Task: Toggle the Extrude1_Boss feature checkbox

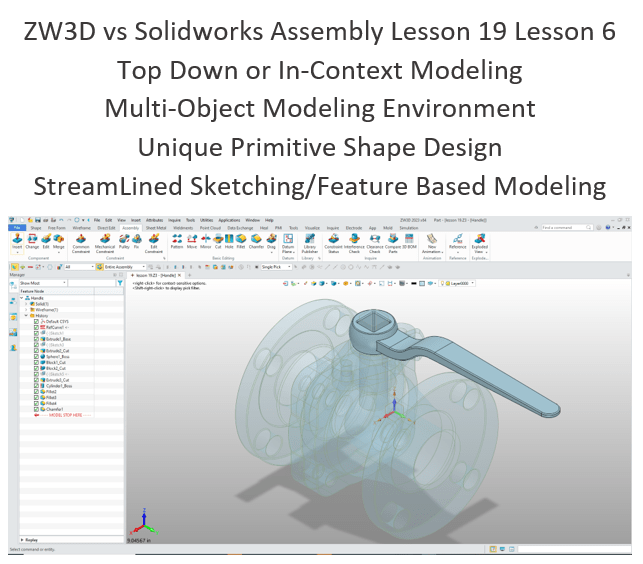Action: pyautogui.click(x=37, y=339)
